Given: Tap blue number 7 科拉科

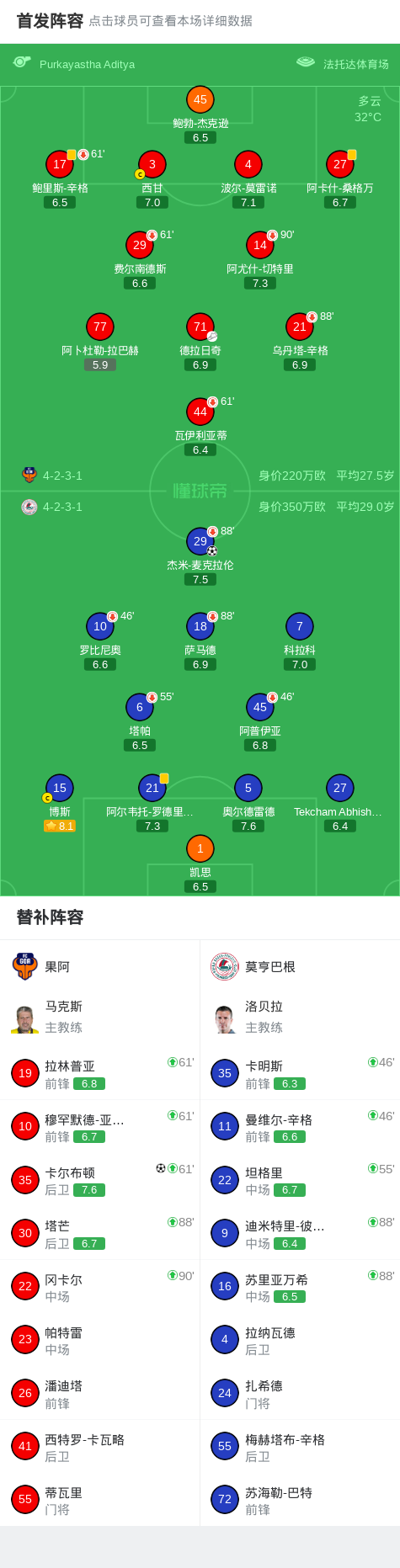Looking at the screenshot, I should click(300, 626).
